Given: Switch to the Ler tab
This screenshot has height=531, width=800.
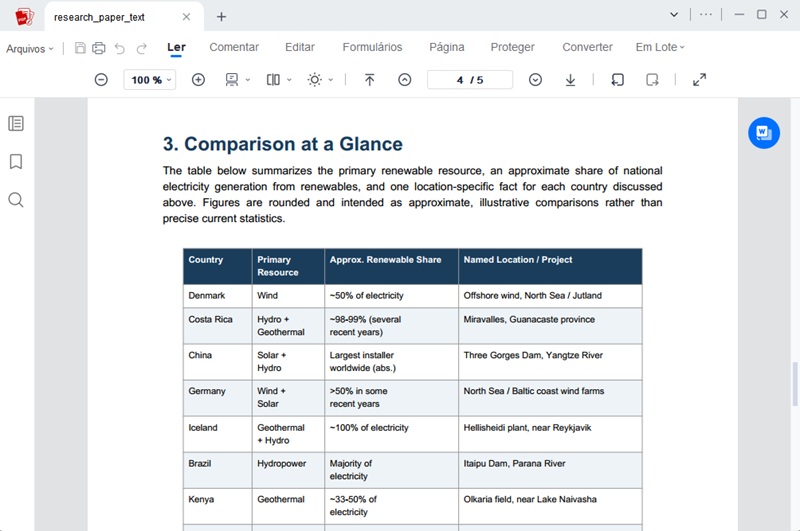Looking at the screenshot, I should tap(176, 47).
